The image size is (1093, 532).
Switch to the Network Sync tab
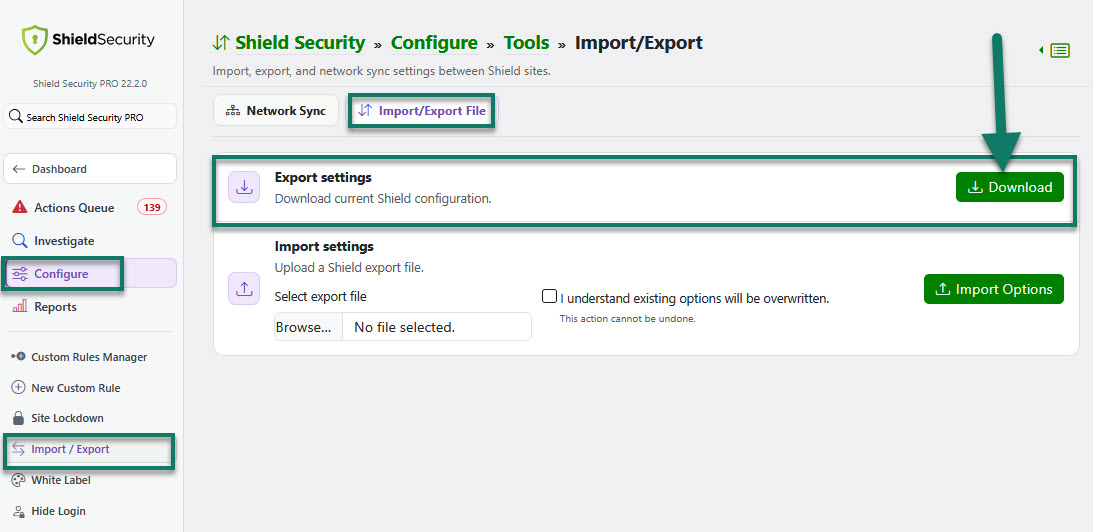[276, 111]
